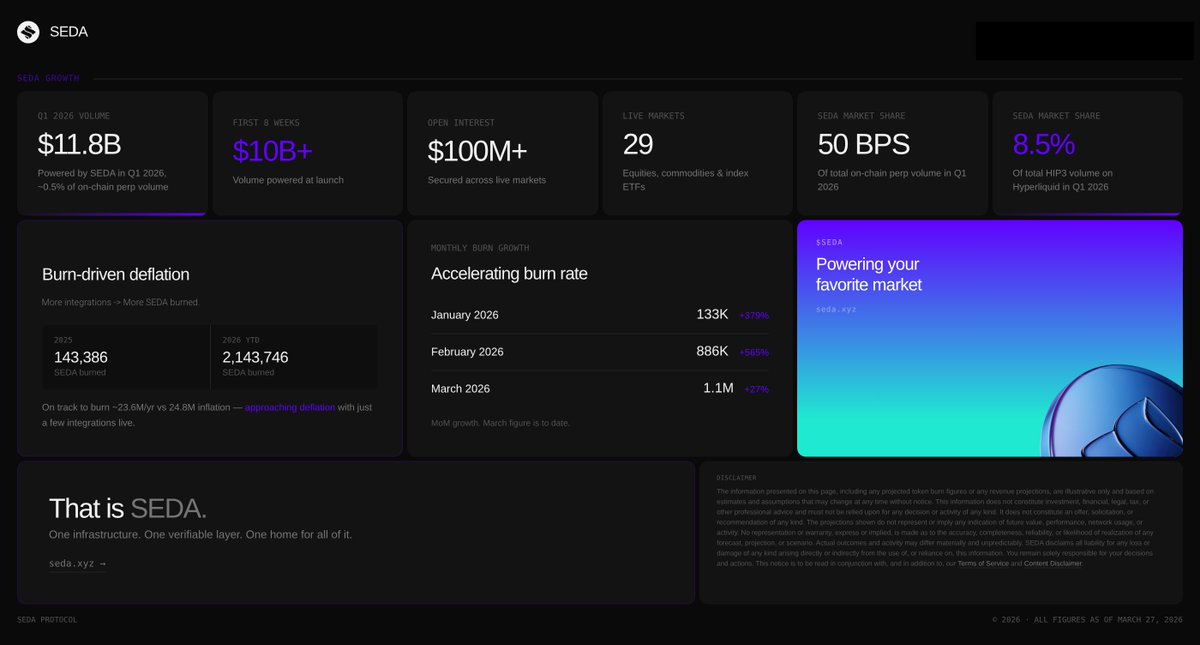Click 'Of total HIP3 volume on Hyperliquid' caption
Viewport: 1200px width, 645px height.
click(1063, 180)
